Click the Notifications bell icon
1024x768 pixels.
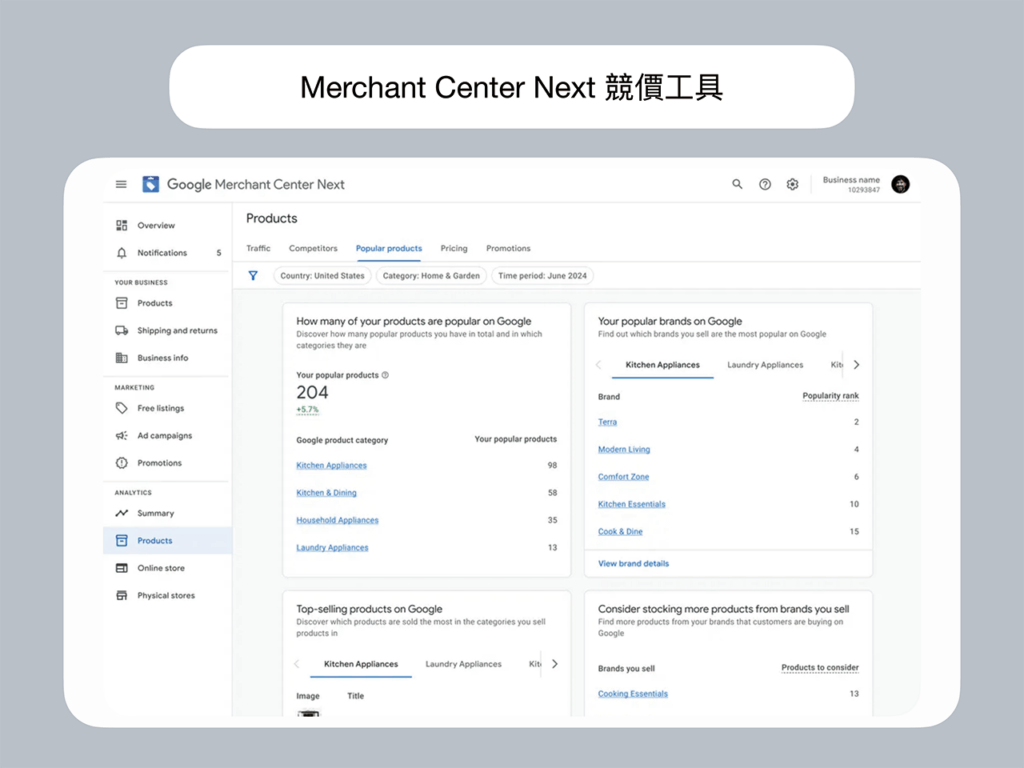pos(121,253)
